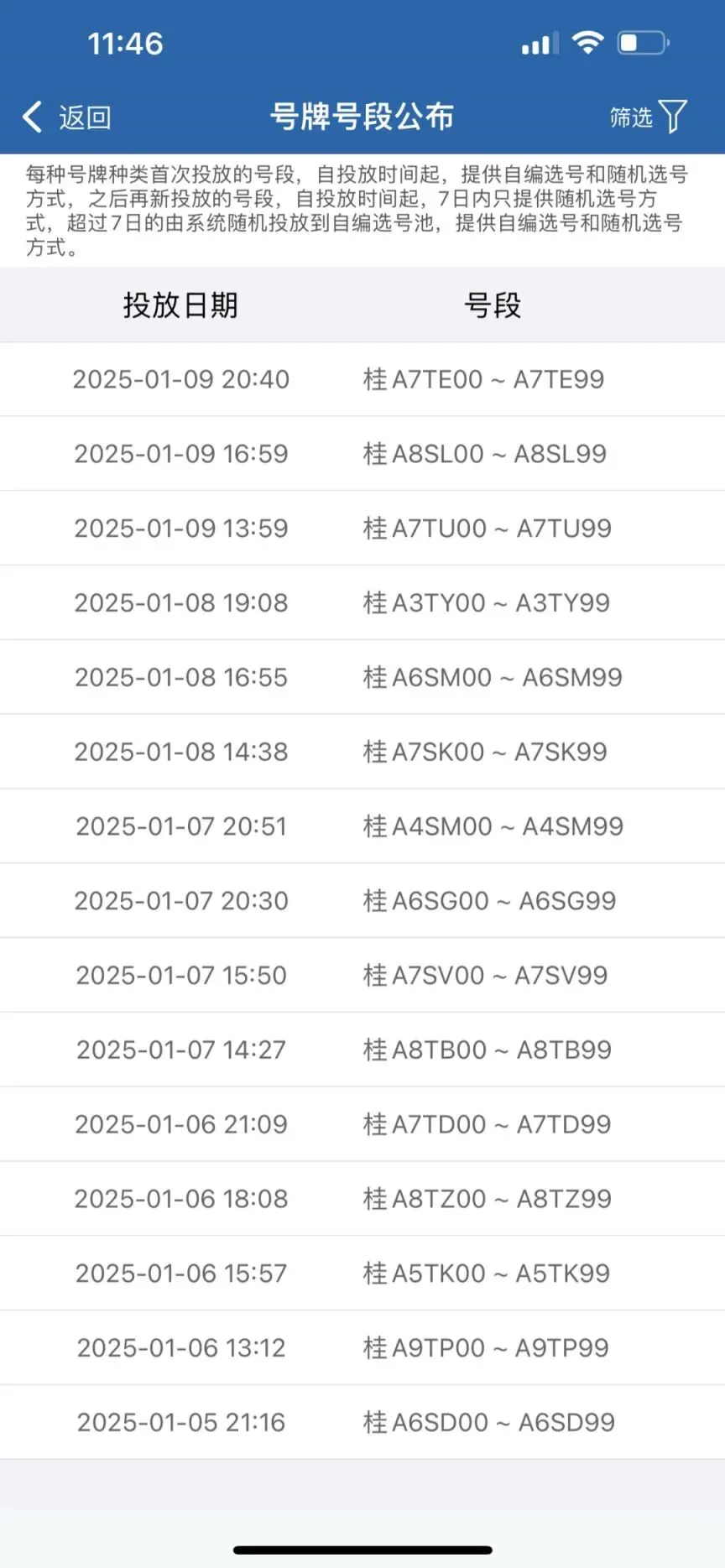Open the filter funnel icon

[x=673, y=117]
